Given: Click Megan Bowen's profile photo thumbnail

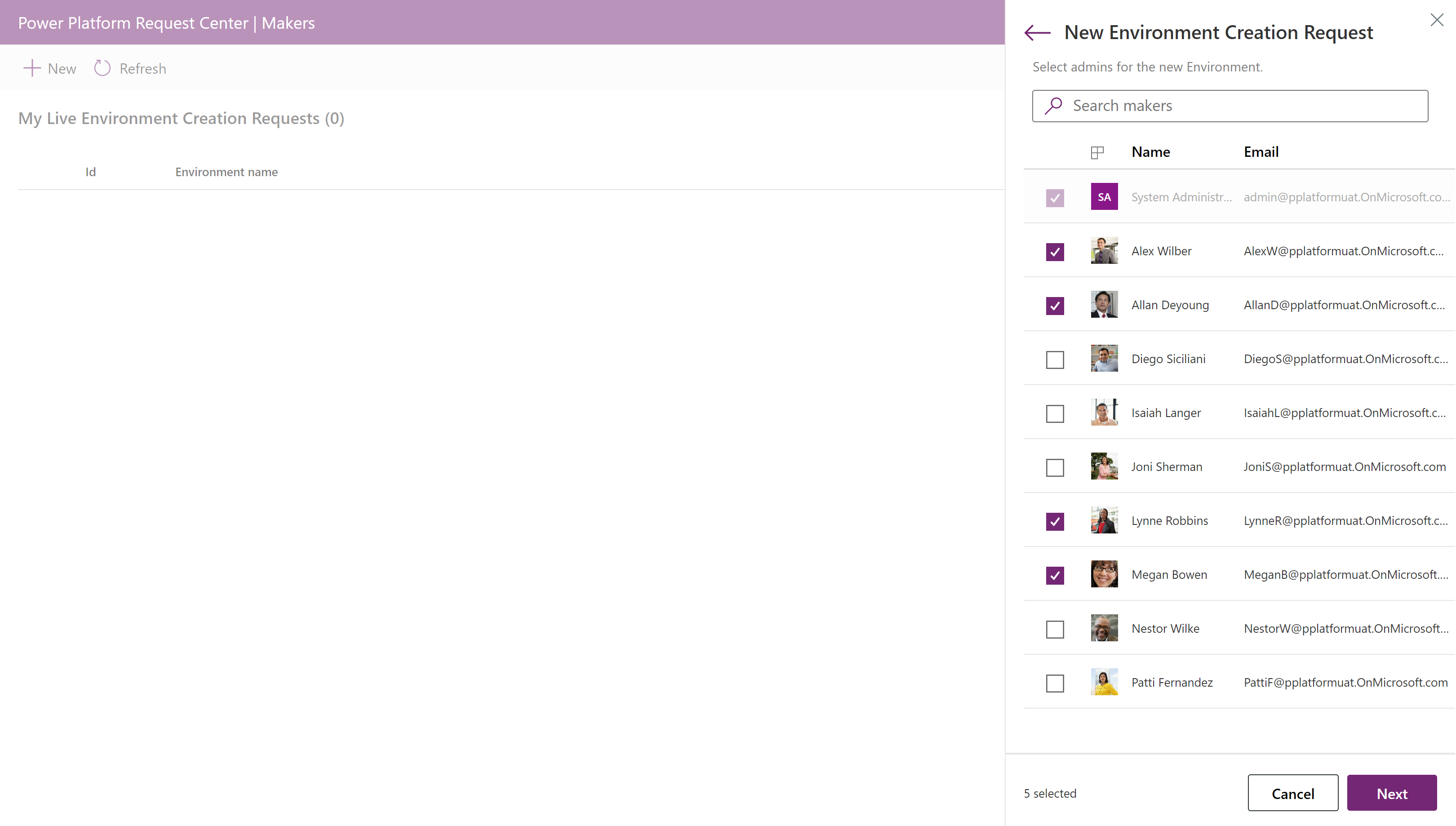Looking at the screenshot, I should click(x=1104, y=574).
